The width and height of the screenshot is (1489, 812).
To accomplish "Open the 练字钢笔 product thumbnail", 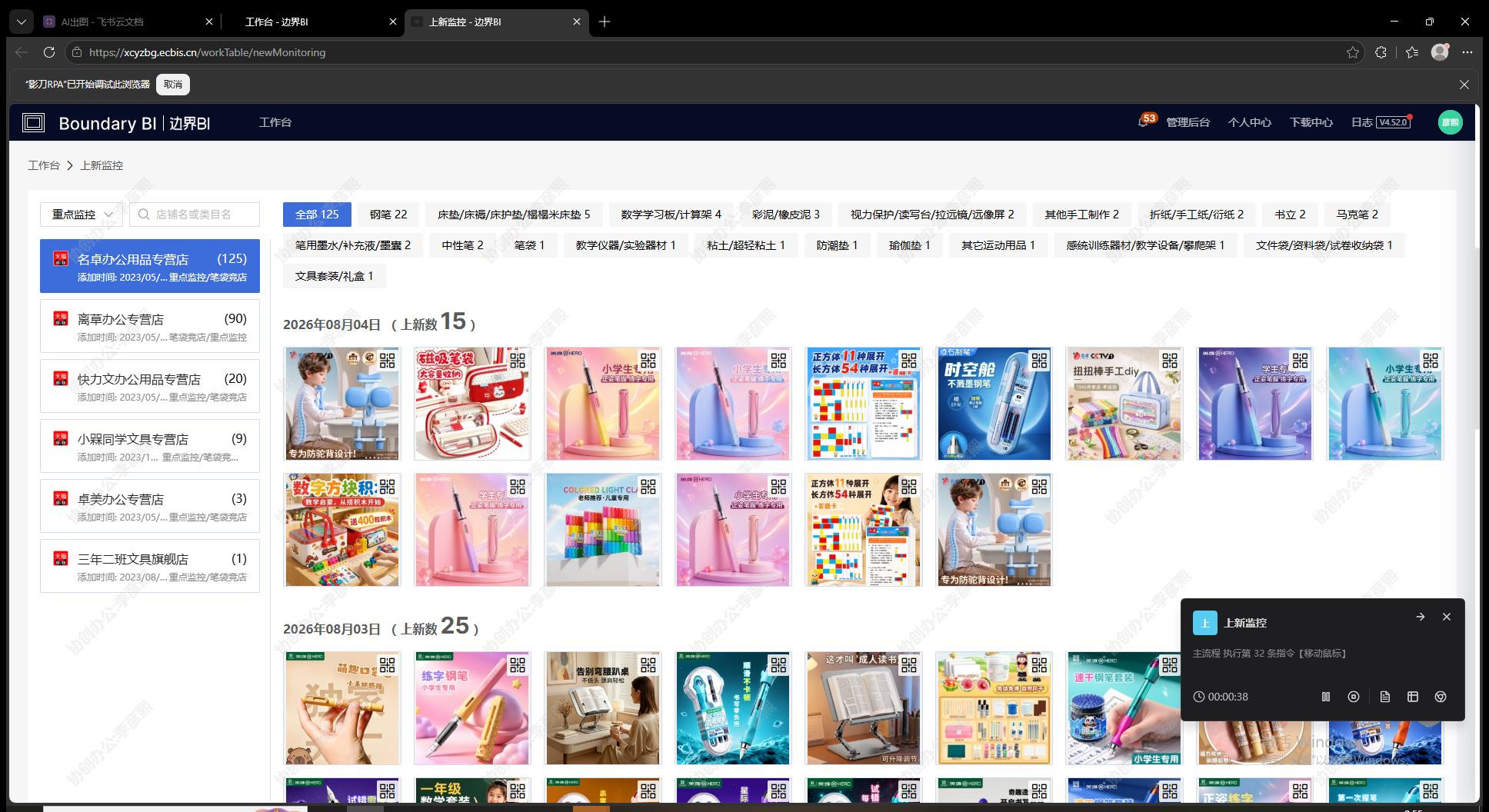I will pos(472,708).
